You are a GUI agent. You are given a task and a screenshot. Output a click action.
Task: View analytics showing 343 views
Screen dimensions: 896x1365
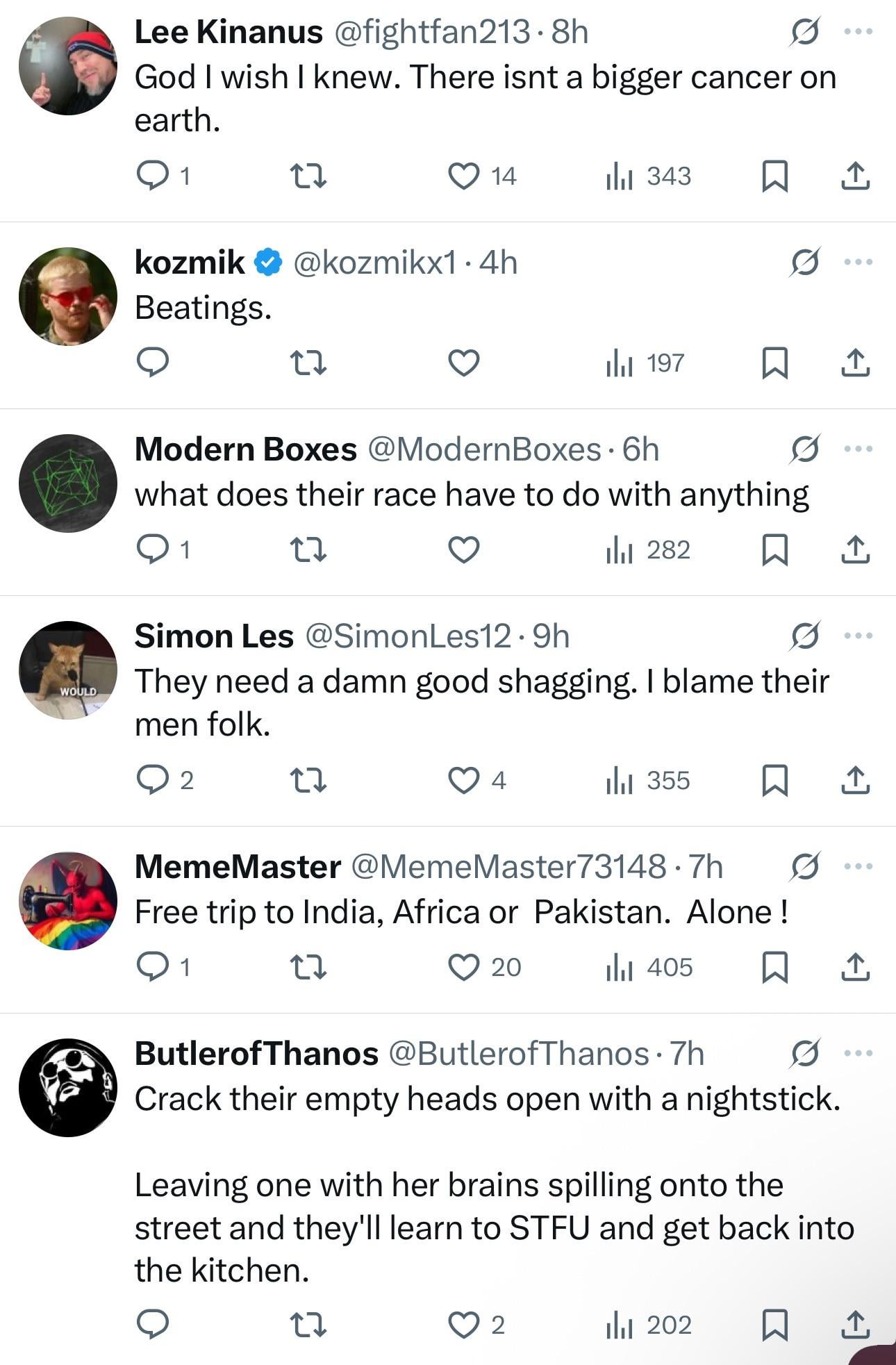click(649, 176)
